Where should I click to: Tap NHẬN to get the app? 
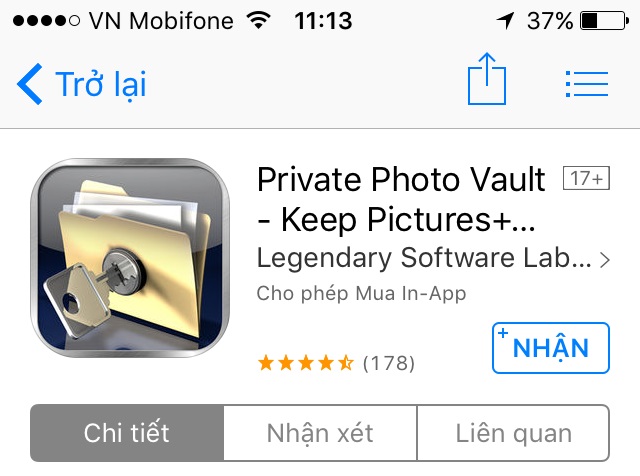coord(551,348)
